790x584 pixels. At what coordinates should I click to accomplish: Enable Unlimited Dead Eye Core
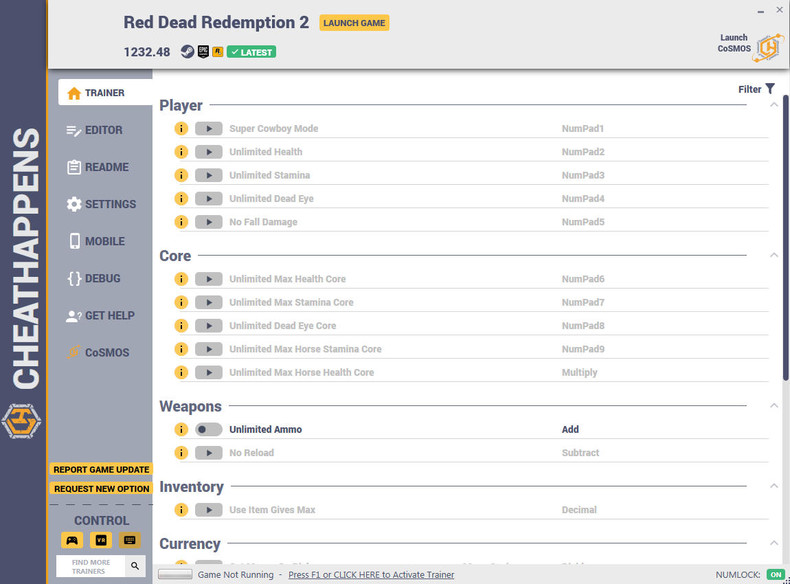pyautogui.click(x=209, y=326)
